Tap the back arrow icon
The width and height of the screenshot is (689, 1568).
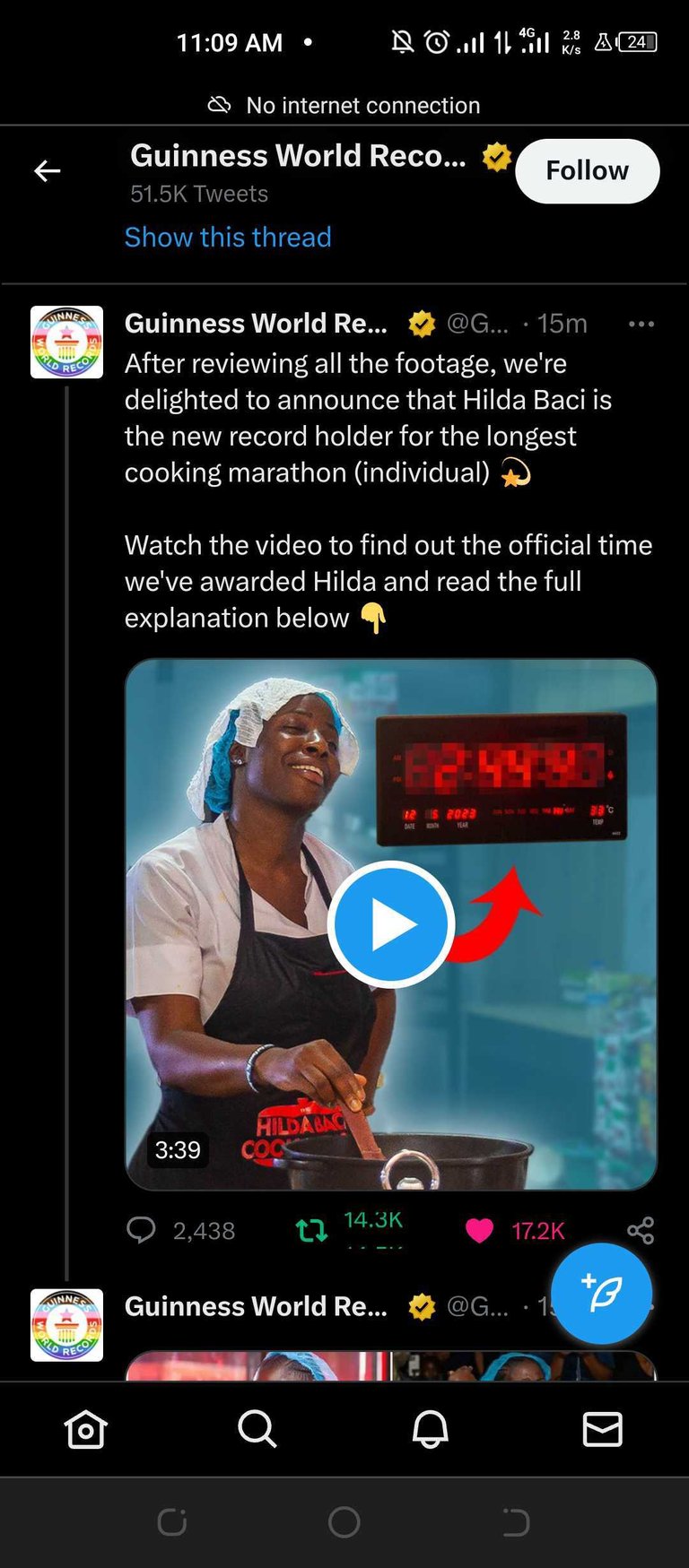pos(47,170)
